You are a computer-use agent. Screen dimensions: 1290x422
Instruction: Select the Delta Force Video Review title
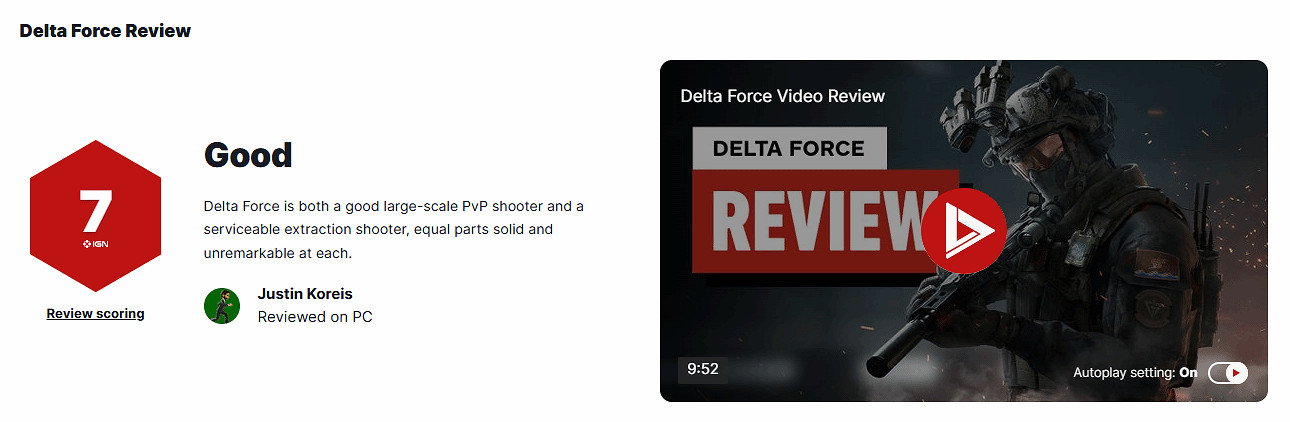[782, 96]
